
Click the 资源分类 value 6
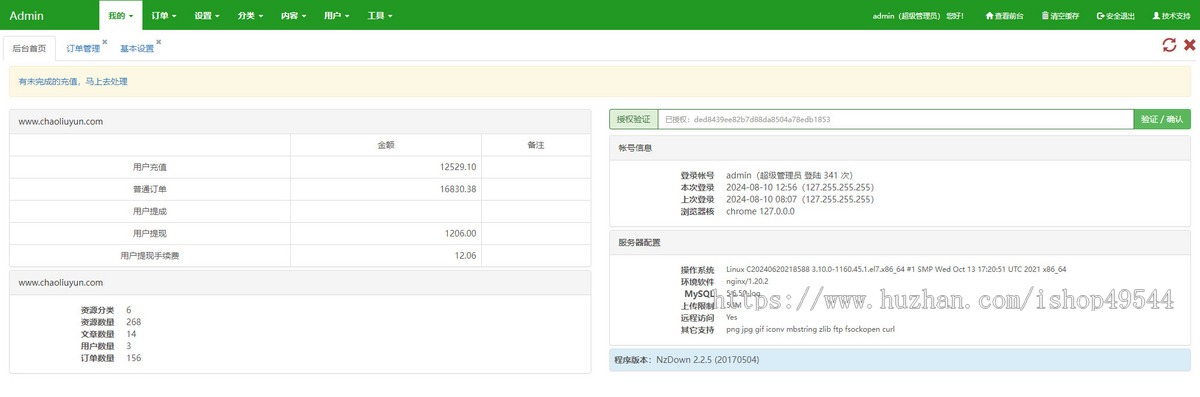click(129, 310)
